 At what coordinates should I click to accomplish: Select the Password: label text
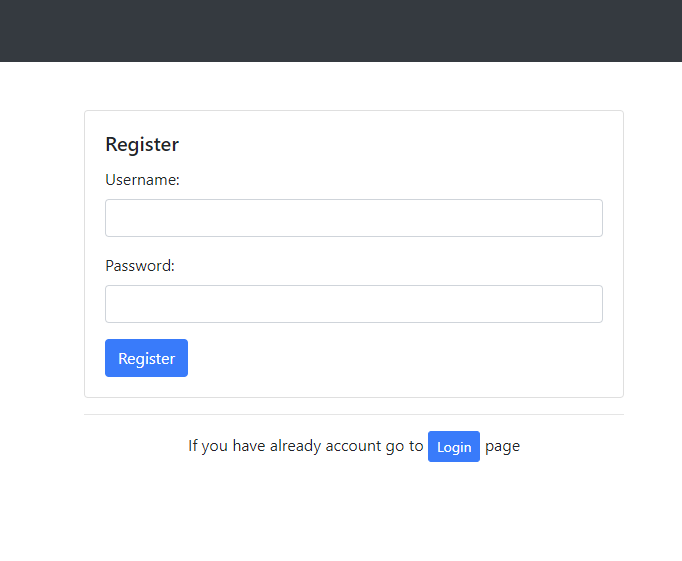(x=140, y=266)
